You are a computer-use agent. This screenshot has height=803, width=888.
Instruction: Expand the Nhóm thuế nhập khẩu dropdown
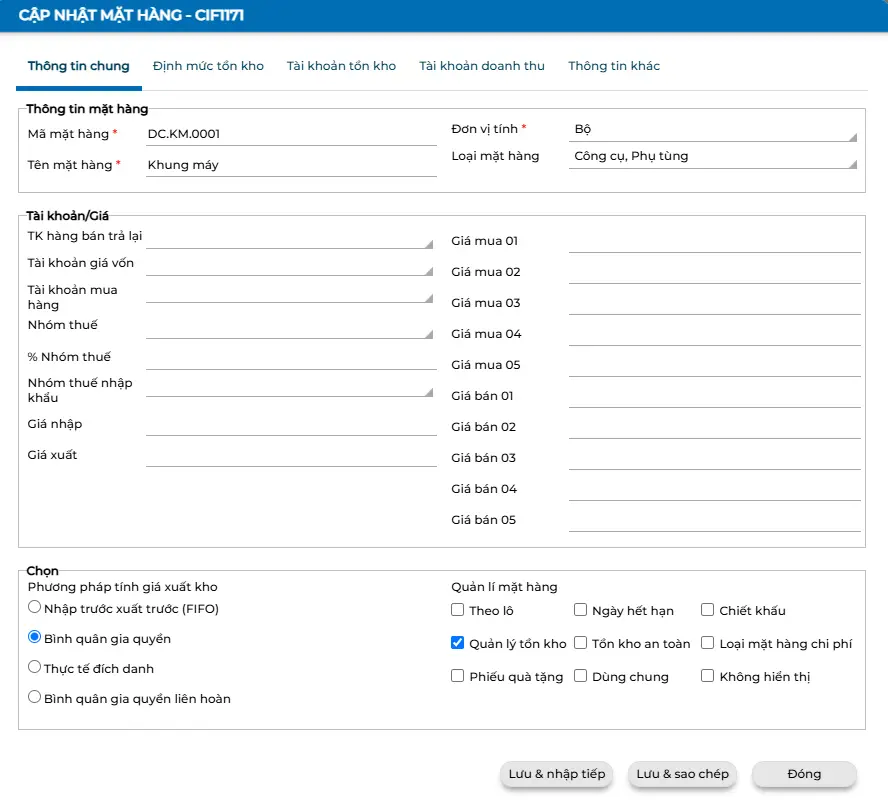[x=290, y=385]
